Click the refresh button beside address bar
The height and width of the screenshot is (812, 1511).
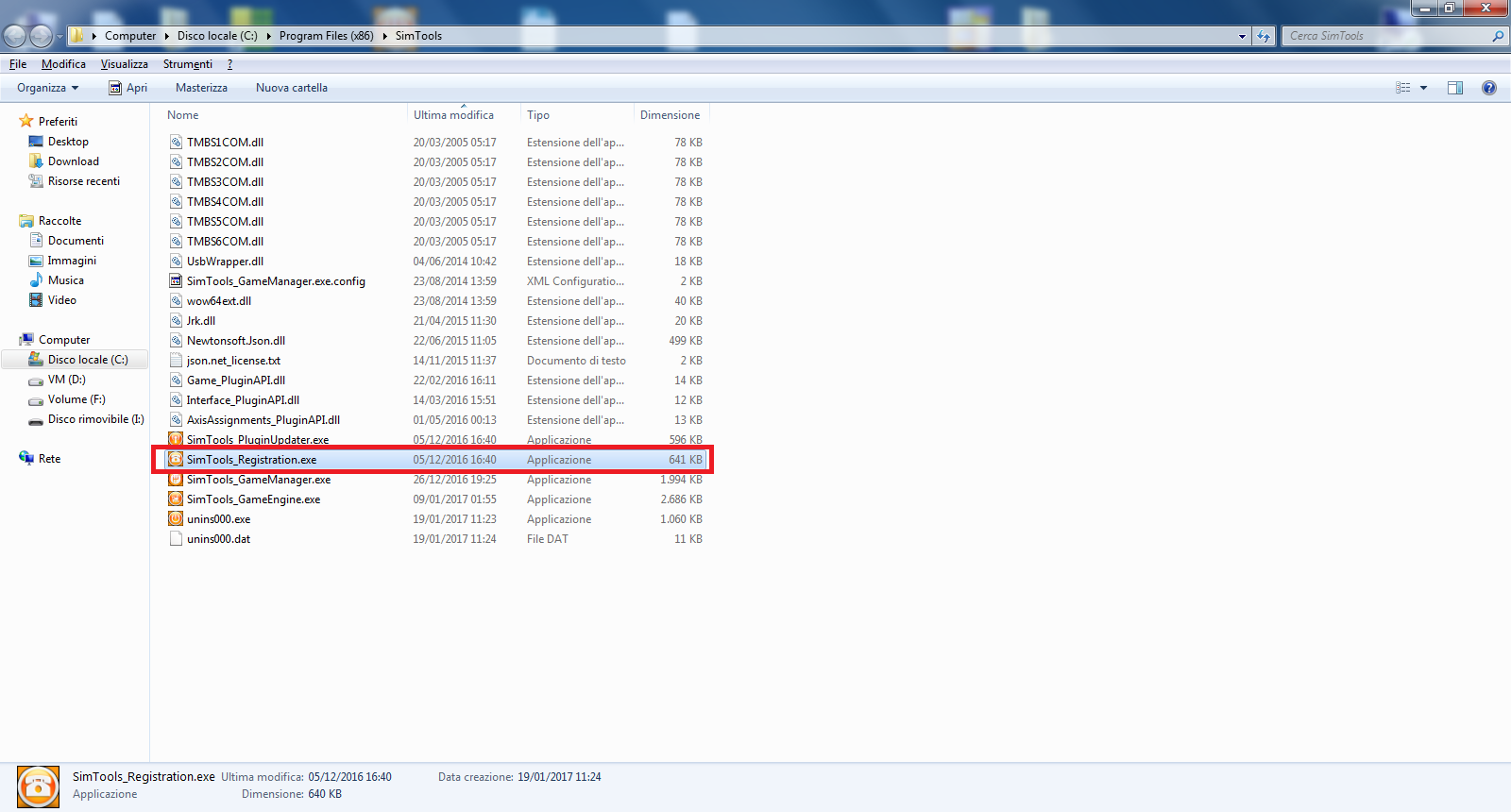1264,36
